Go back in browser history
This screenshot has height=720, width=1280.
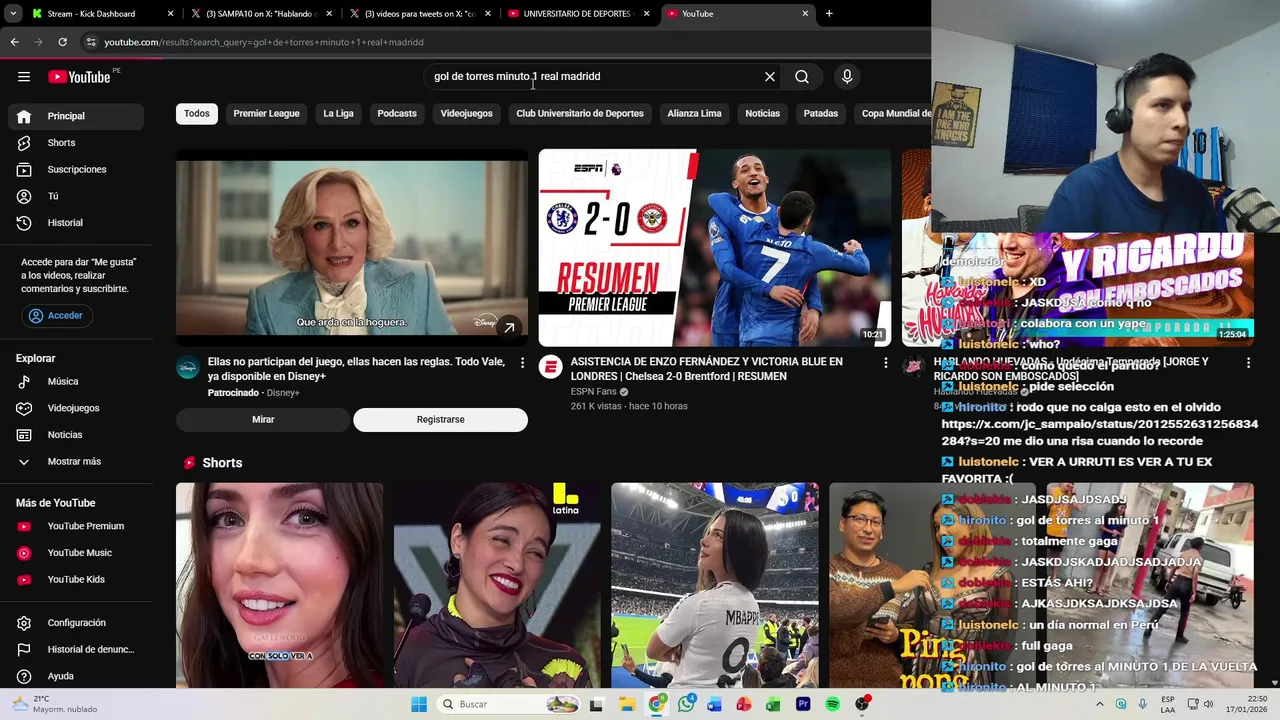tap(14, 42)
